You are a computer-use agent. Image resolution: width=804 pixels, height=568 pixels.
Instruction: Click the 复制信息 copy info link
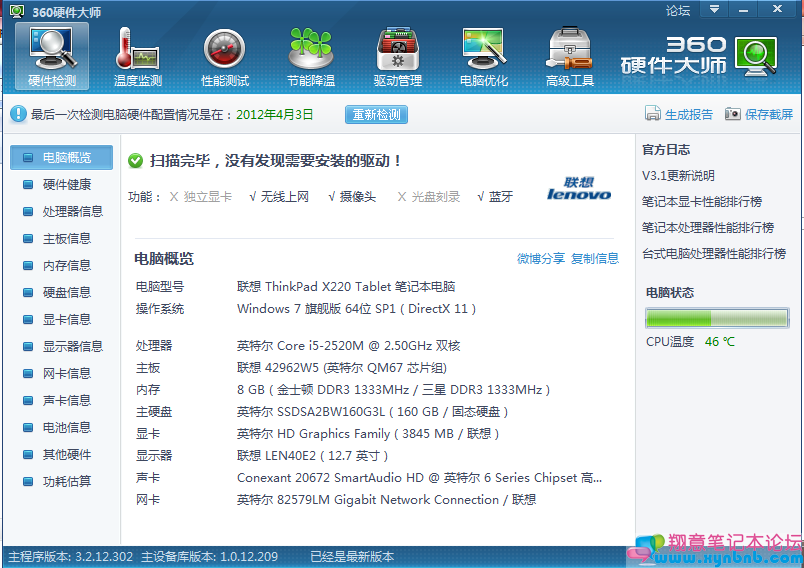pos(595,258)
